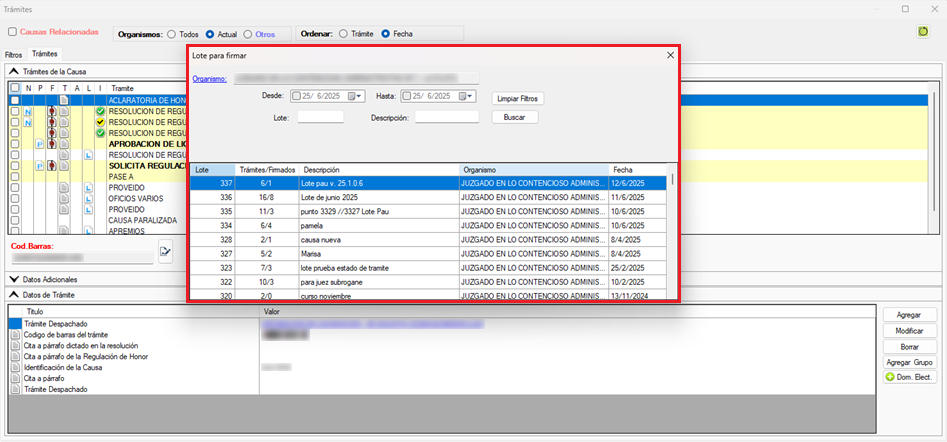Viewport: 947px width, 442px height.
Task: Click the yellow check status icon in tramites list
Action: (x=100, y=122)
